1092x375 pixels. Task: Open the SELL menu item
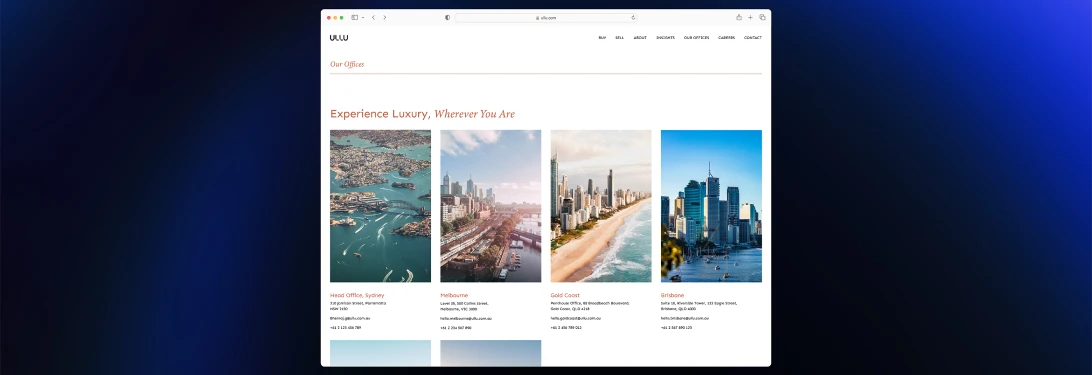pyautogui.click(x=620, y=38)
